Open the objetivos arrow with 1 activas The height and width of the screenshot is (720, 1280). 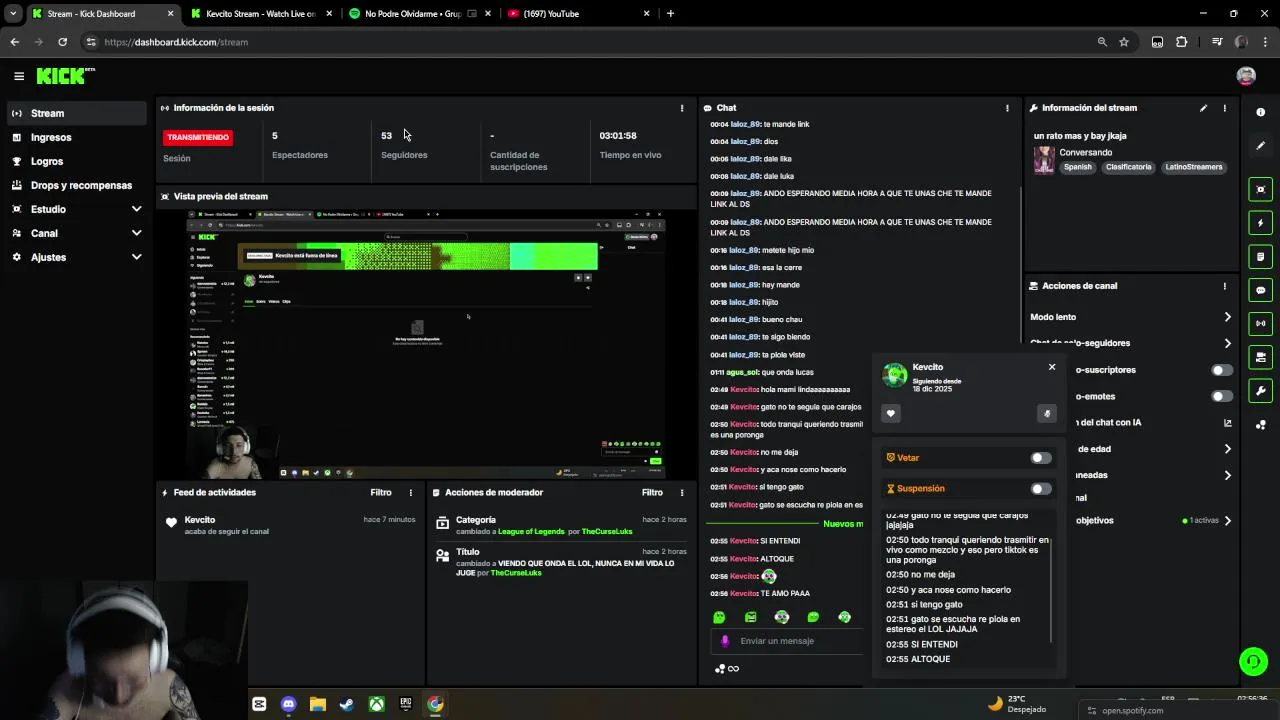[1227, 521]
